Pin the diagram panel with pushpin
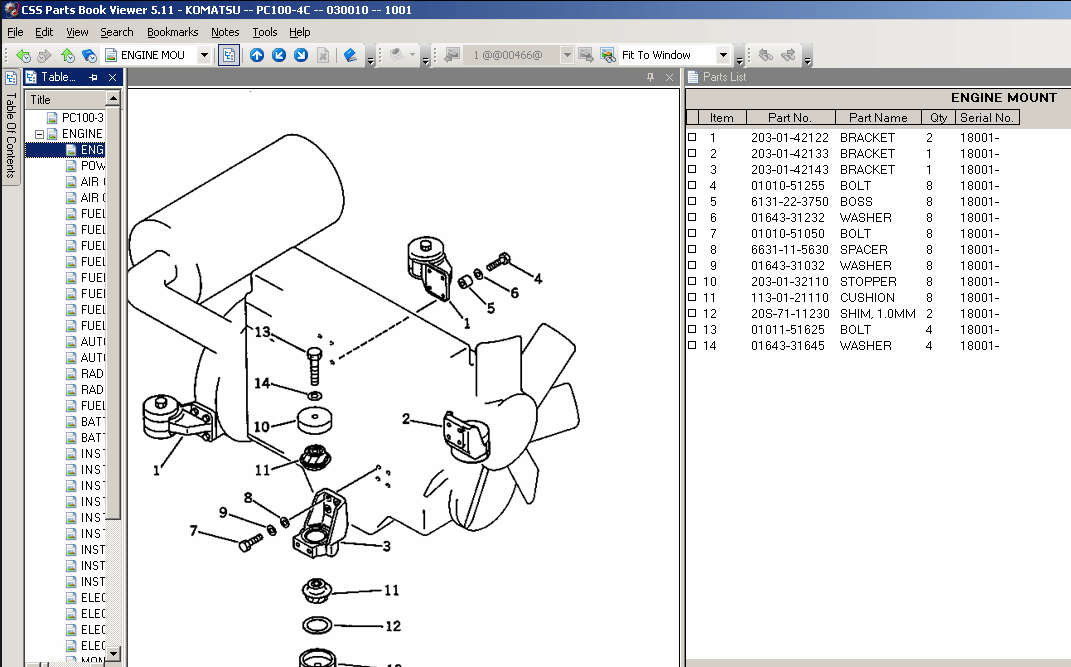Screen dimensions: 1071x667 [650, 77]
